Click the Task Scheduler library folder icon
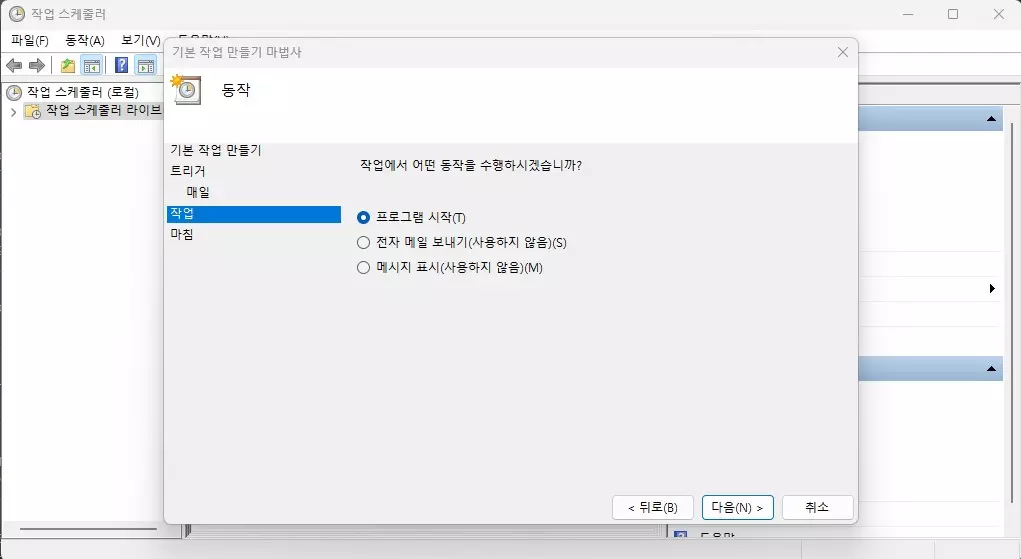Viewport: 1021px width, 559px height. [33, 111]
